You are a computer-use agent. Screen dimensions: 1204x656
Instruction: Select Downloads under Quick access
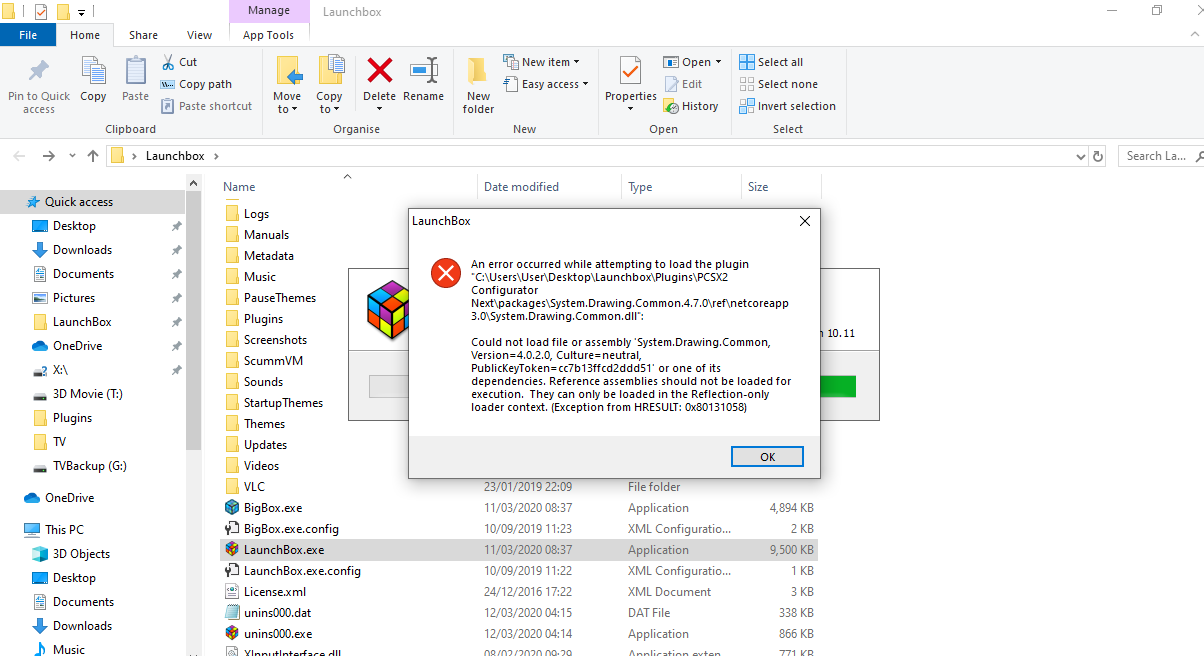(x=82, y=250)
